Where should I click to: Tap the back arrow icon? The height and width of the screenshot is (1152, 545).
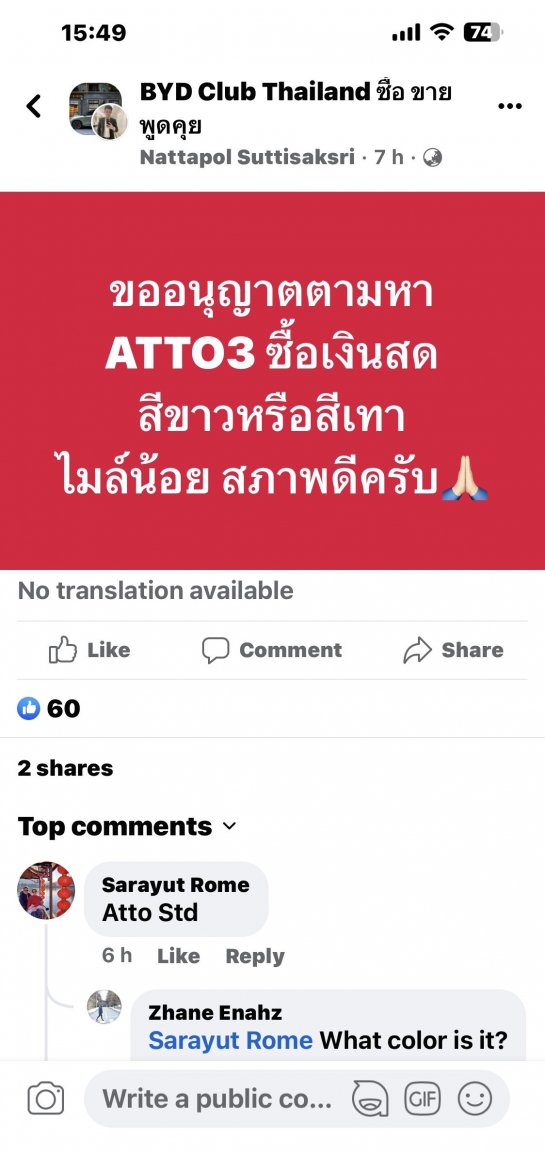tap(34, 107)
